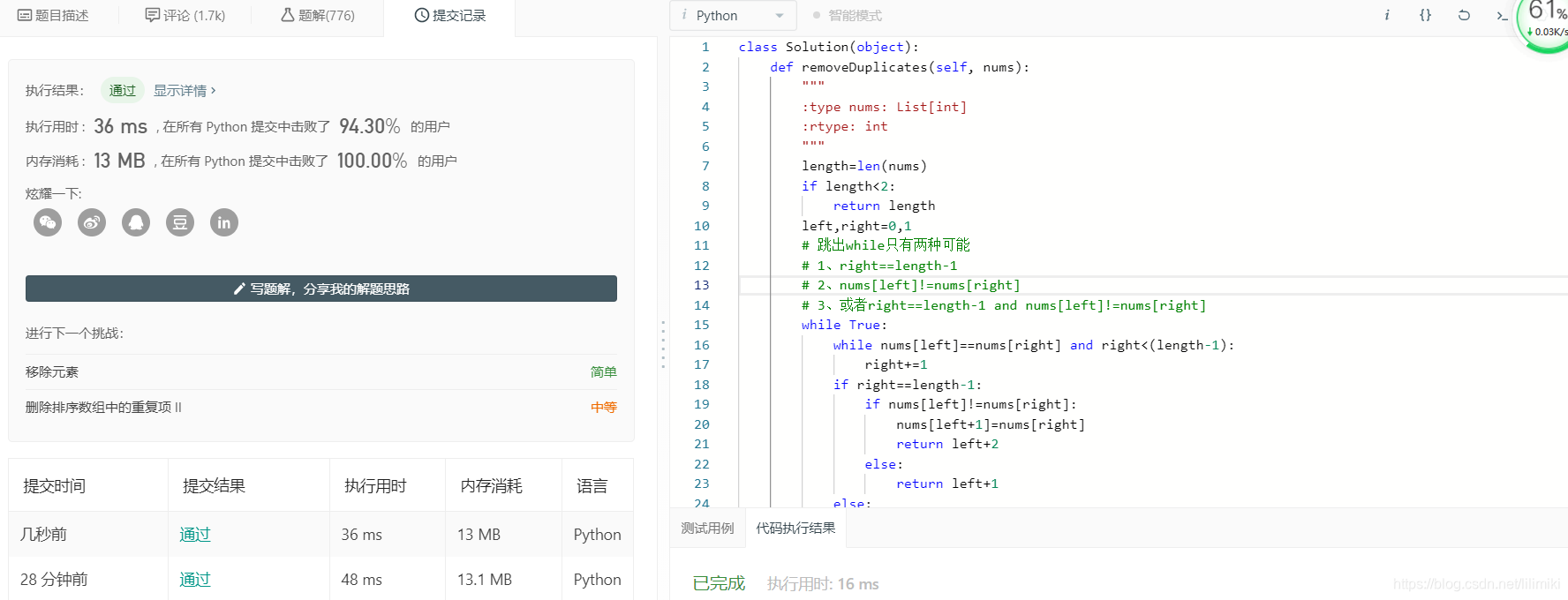Screen dimensions: 1568x600
Task: Click the 100.00% memory percentile
Action: (x=372, y=161)
